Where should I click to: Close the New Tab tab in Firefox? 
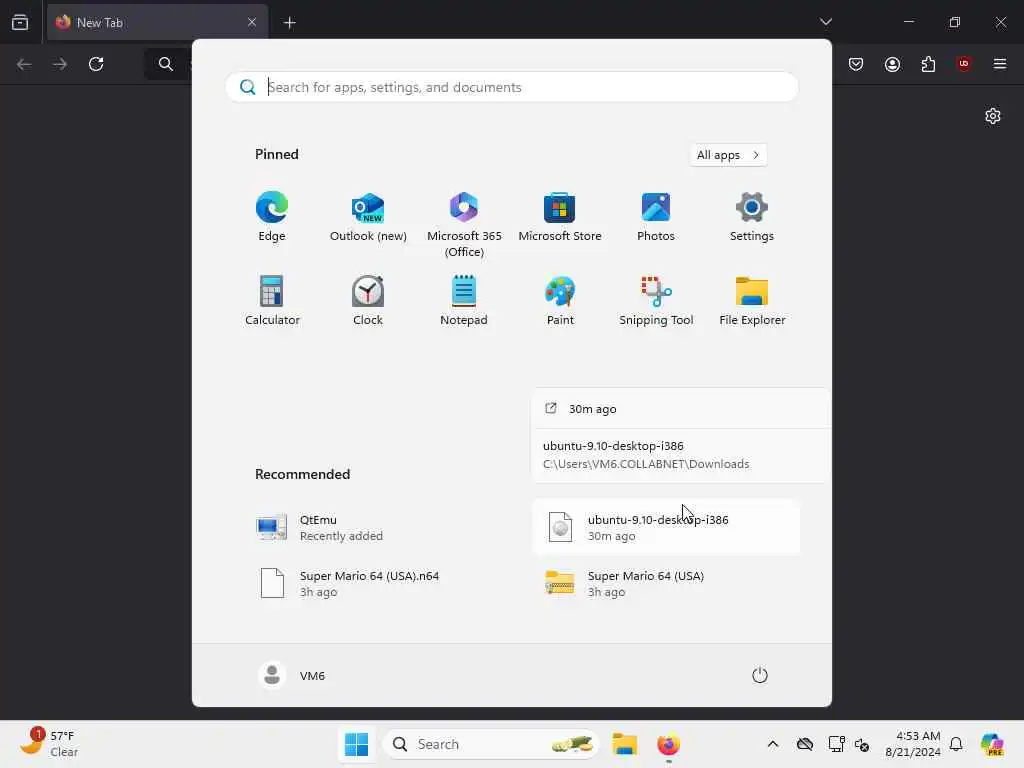[x=251, y=22]
